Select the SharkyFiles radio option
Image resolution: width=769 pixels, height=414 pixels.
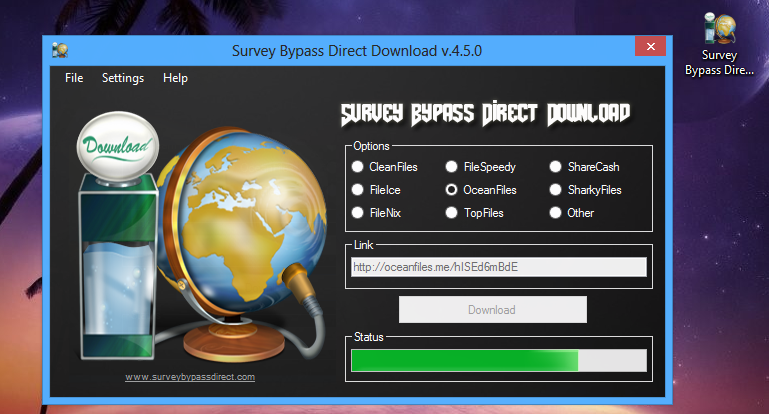555,189
